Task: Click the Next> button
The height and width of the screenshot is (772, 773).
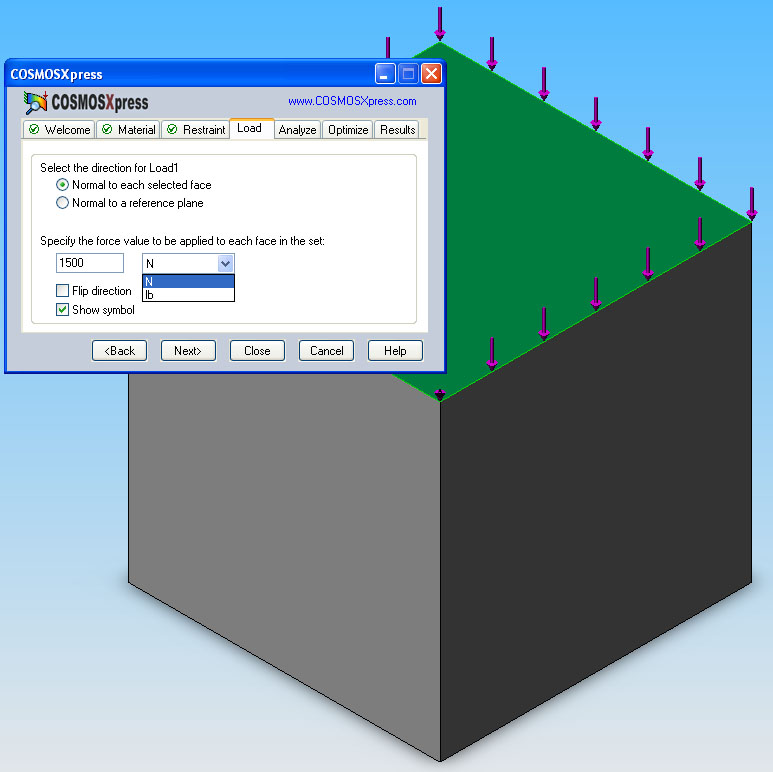Action: (x=188, y=351)
